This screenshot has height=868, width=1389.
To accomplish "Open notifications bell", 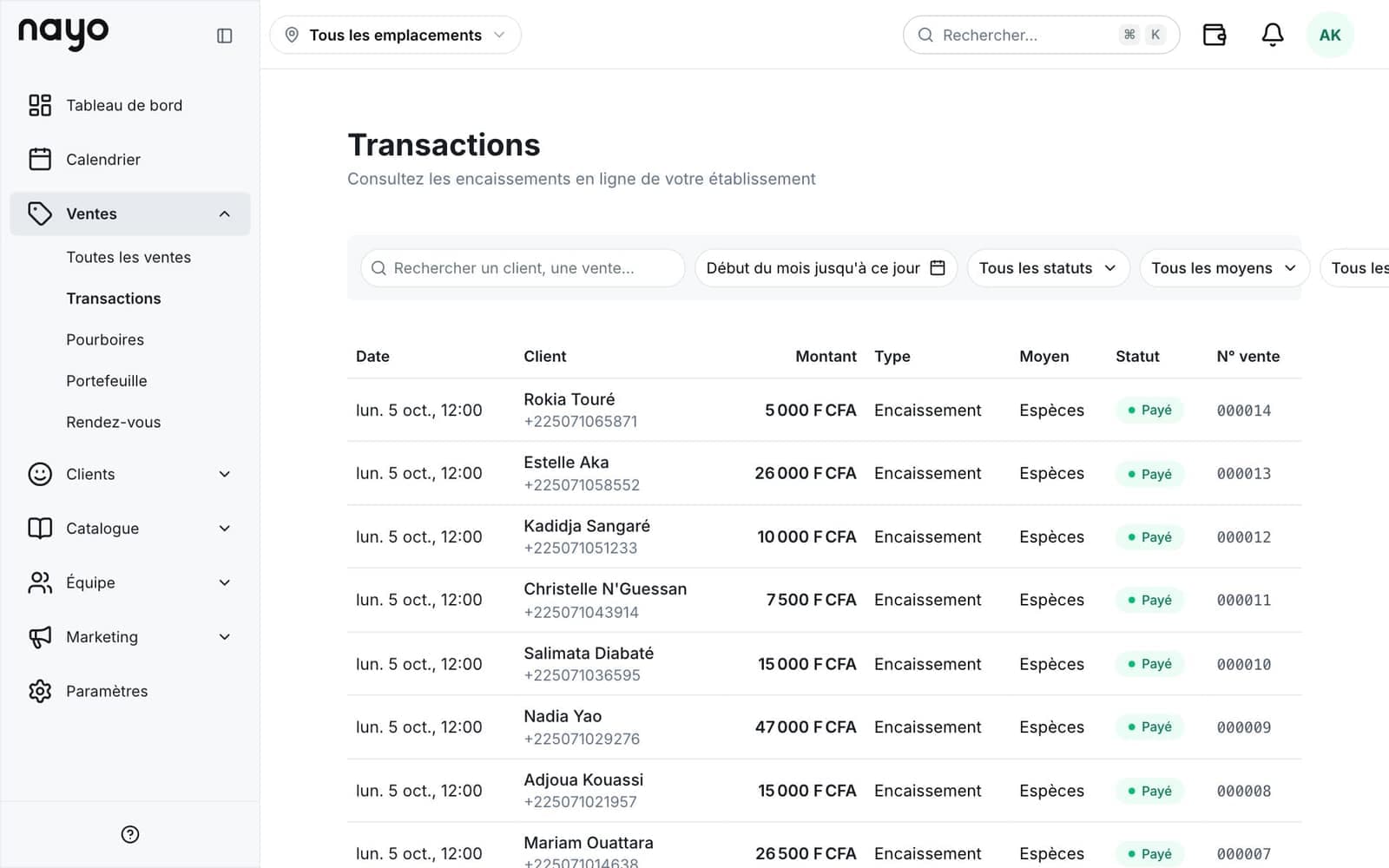I will click(x=1272, y=35).
